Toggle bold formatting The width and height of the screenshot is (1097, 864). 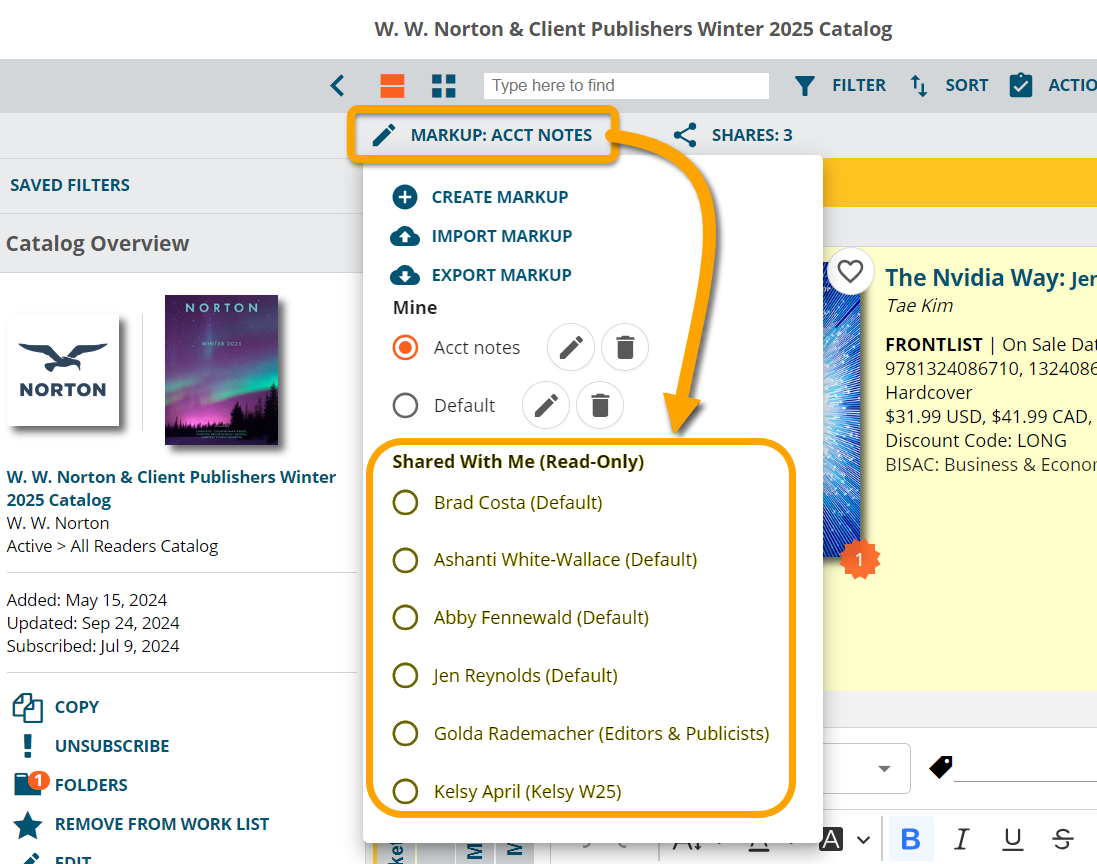coord(911,838)
